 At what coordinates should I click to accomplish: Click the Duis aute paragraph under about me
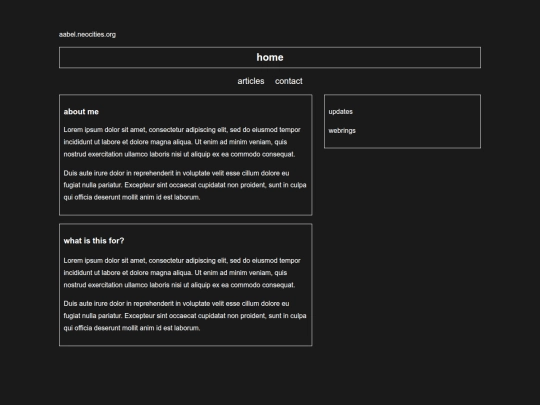(185, 185)
